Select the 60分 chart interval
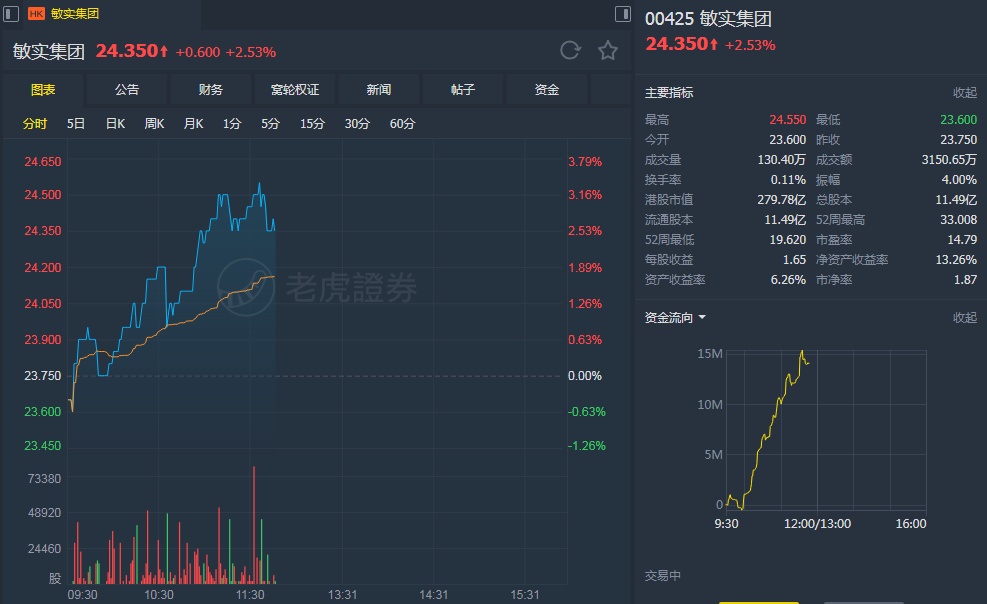This screenshot has width=987, height=604. (x=402, y=124)
